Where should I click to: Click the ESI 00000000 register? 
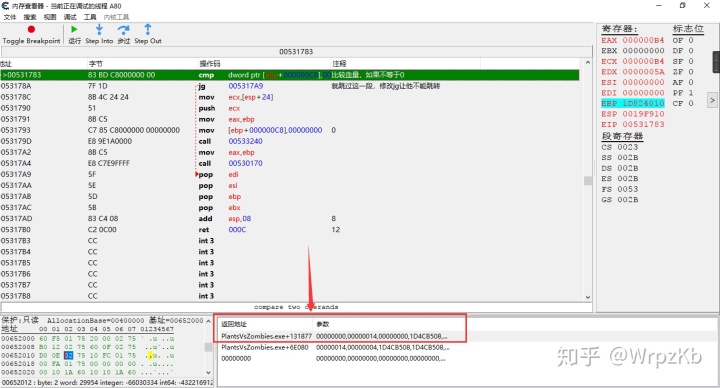coord(633,82)
